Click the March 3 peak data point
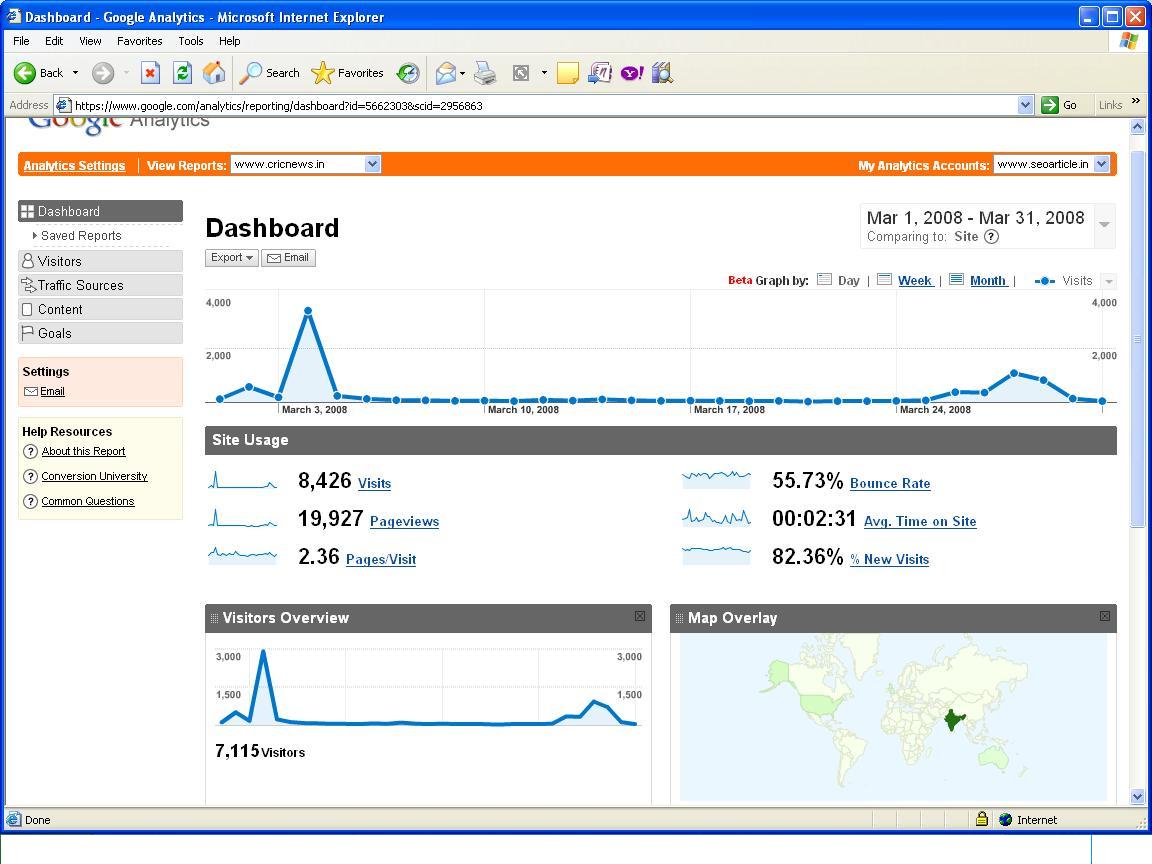This screenshot has height=864, width=1152. 308,311
